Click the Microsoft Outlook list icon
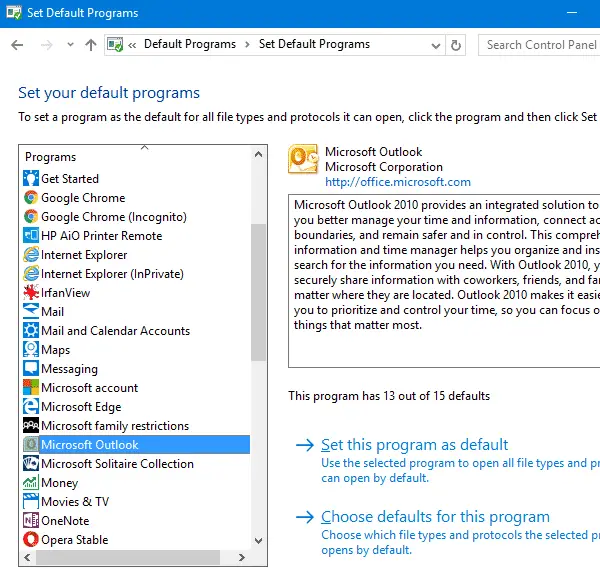The height and width of the screenshot is (570, 600). click(x=31, y=445)
